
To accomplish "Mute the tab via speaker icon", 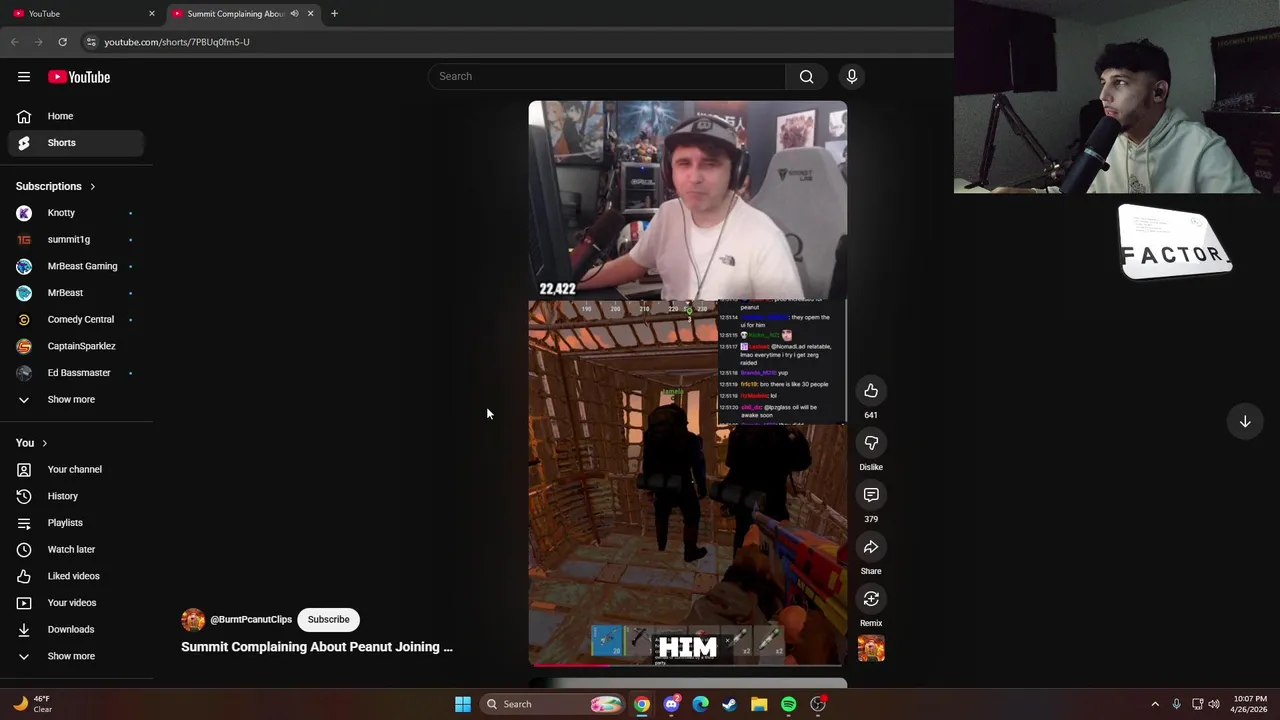I will coord(294,14).
